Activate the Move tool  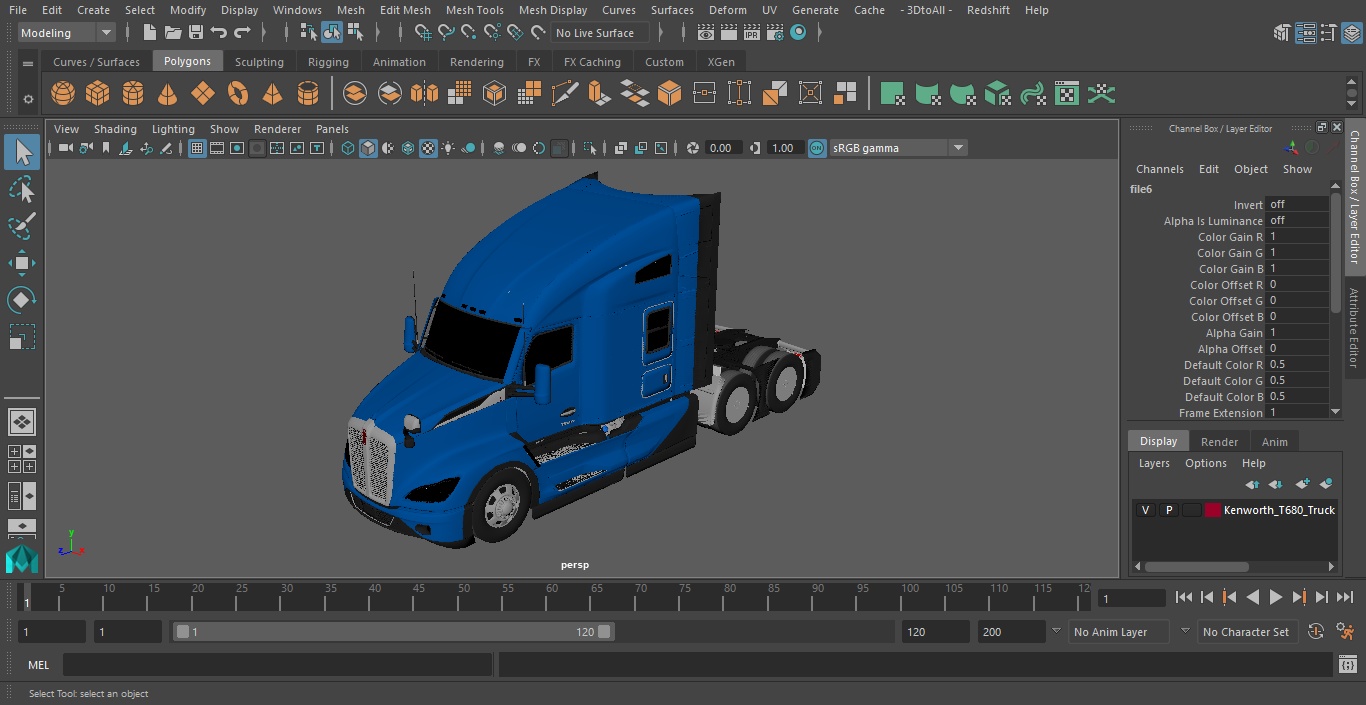point(22,263)
